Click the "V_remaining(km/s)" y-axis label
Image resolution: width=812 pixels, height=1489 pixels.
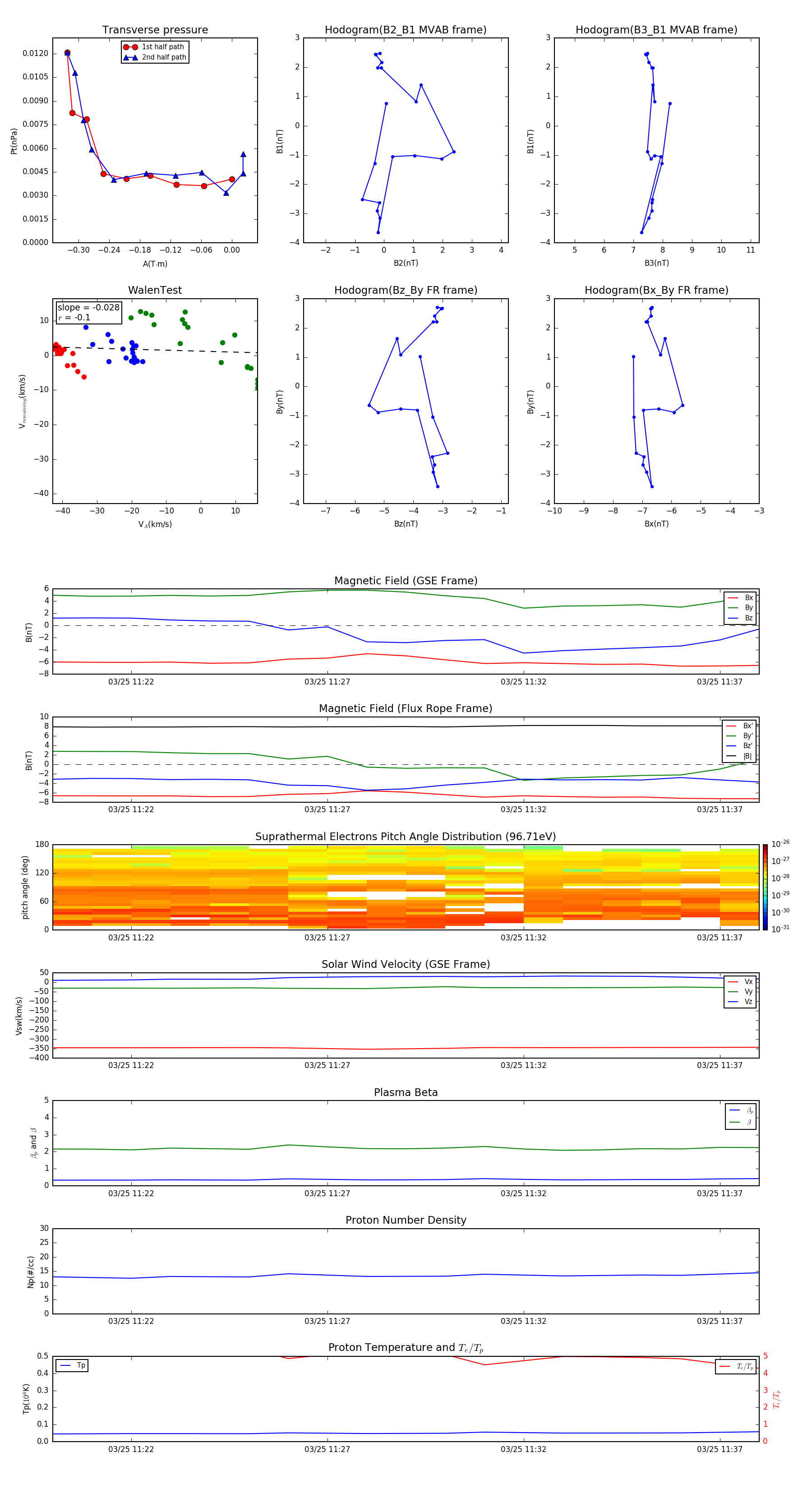point(23,401)
